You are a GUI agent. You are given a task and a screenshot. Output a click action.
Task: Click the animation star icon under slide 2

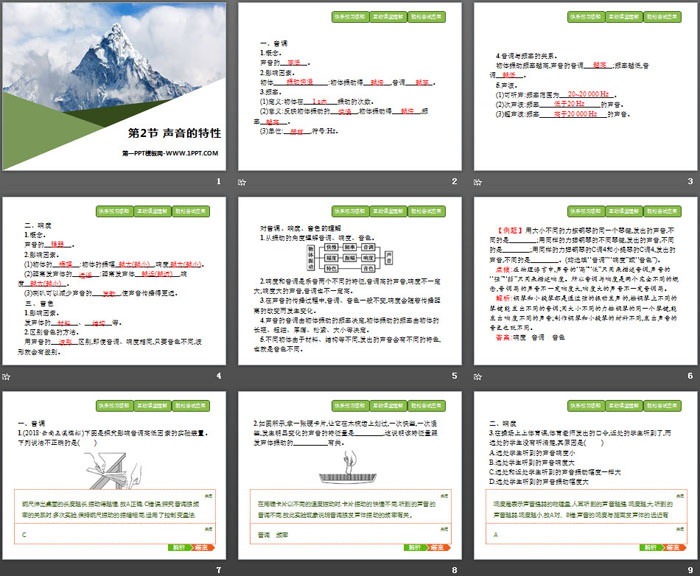point(242,182)
